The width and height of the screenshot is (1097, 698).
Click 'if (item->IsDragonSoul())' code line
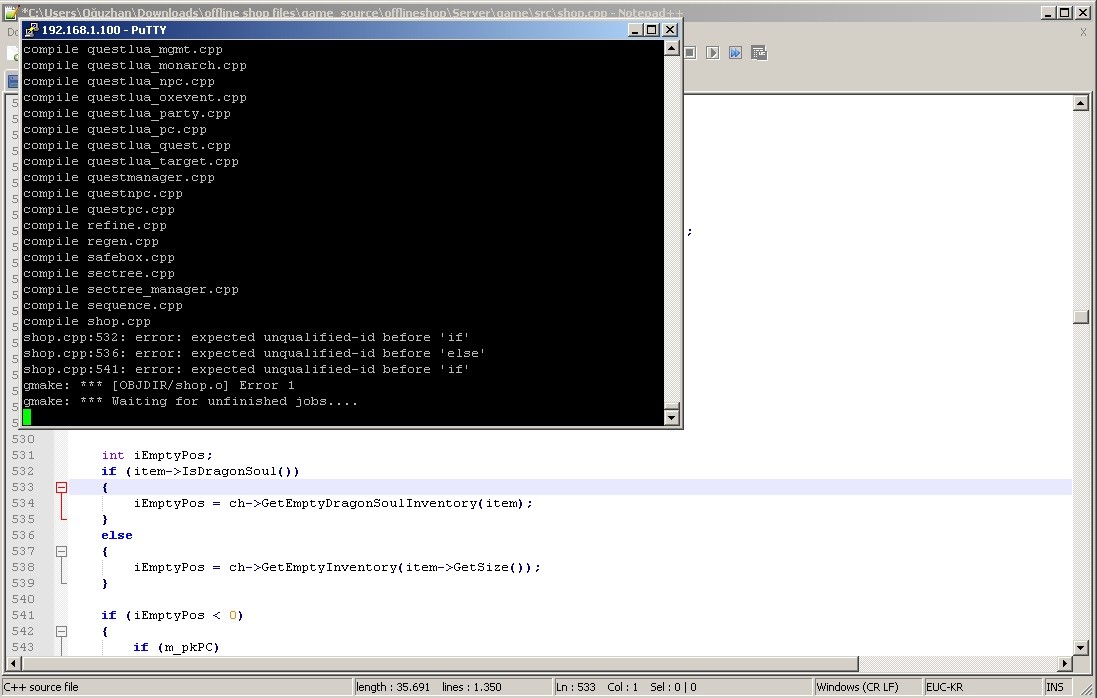pyautogui.click(x=200, y=471)
